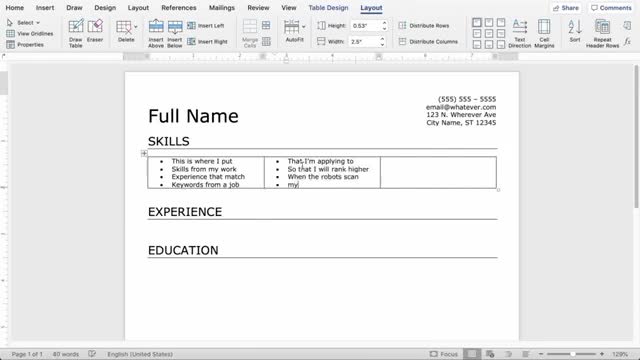640x360 pixels.
Task: Switch to the View tab
Action: (289, 8)
